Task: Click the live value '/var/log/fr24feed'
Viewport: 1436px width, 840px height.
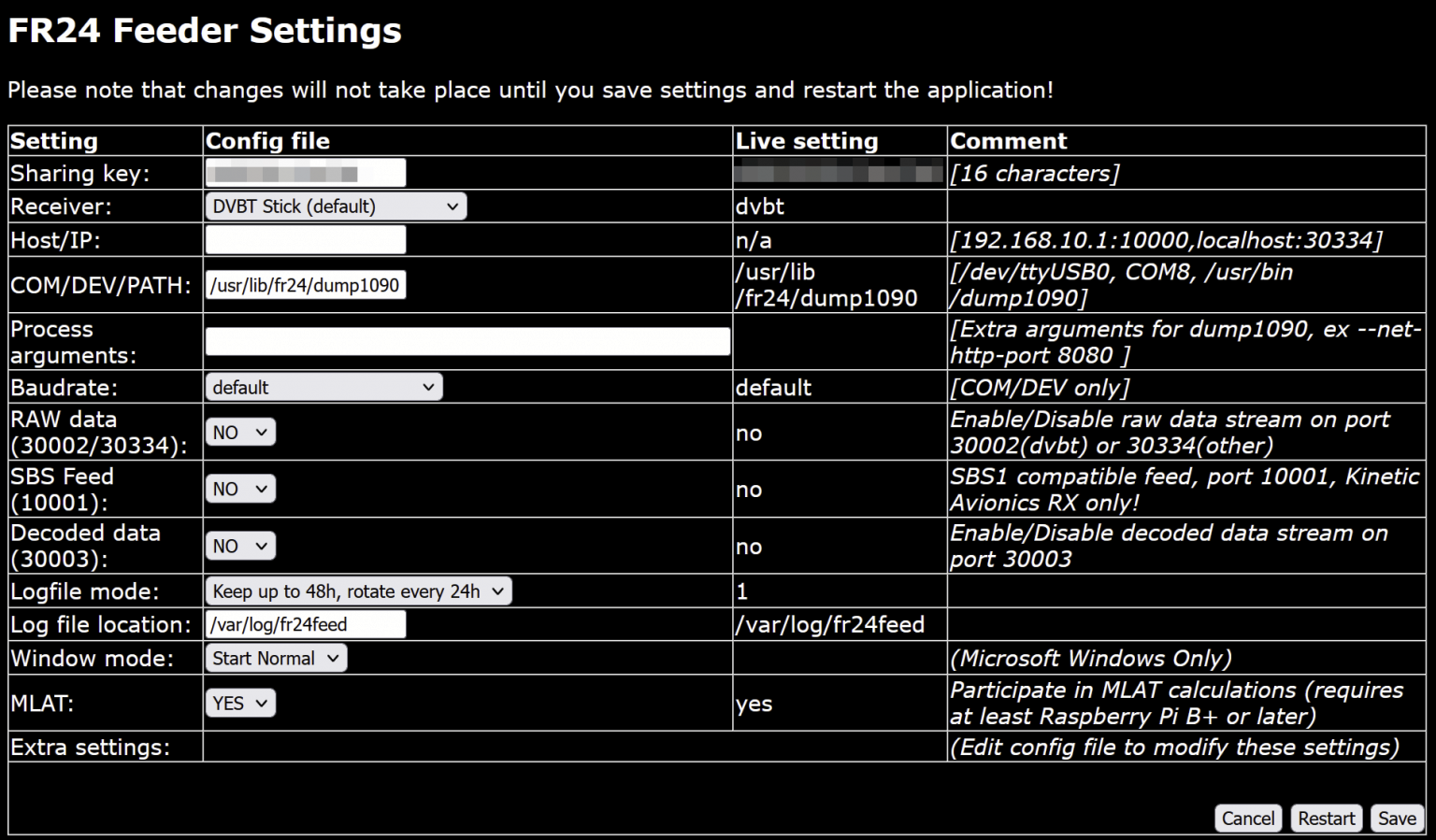Action: pos(830,624)
